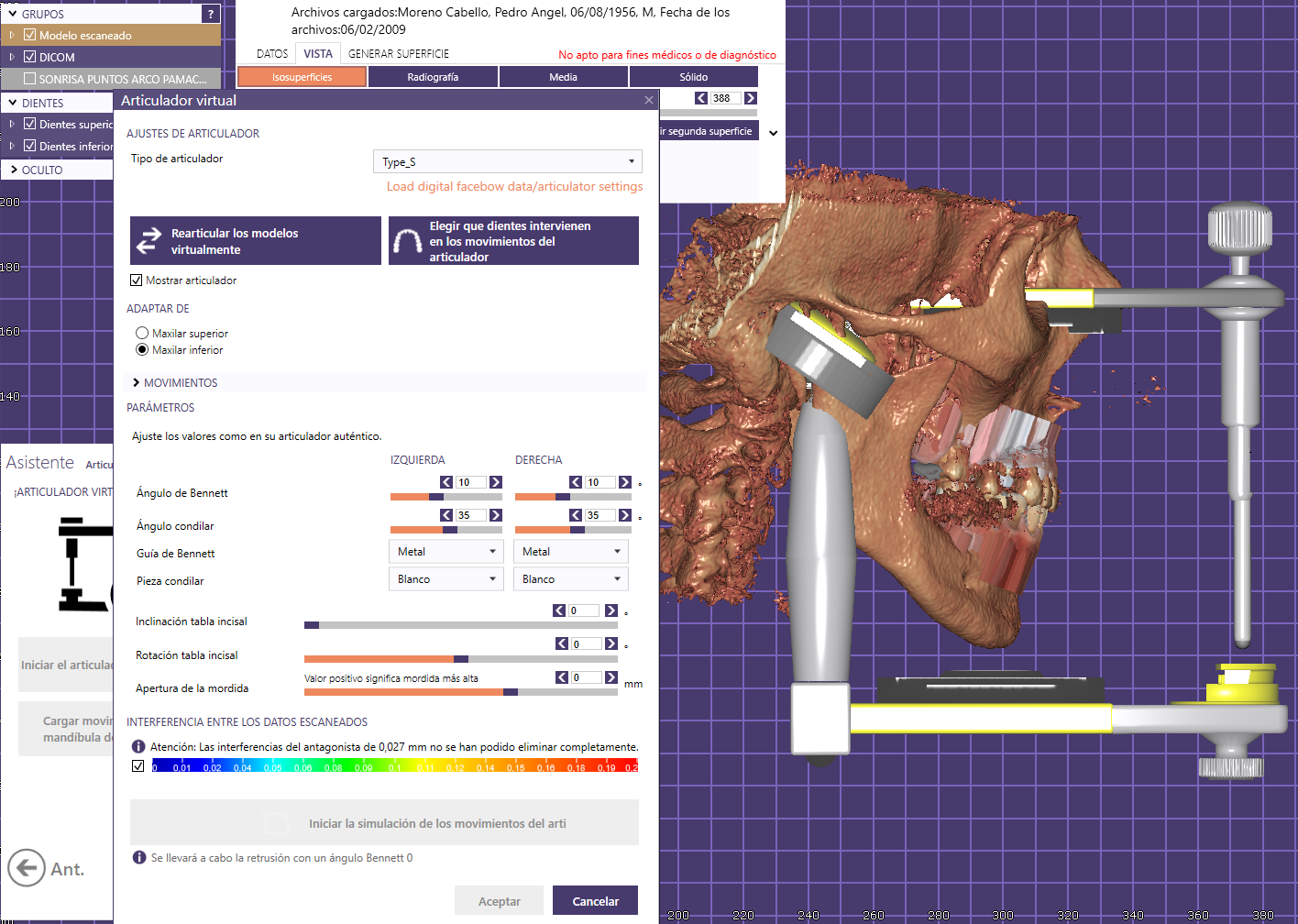Click the right stepper arrow beside Apertura de la mordida
This screenshot has width=1298, height=924.
point(611,676)
